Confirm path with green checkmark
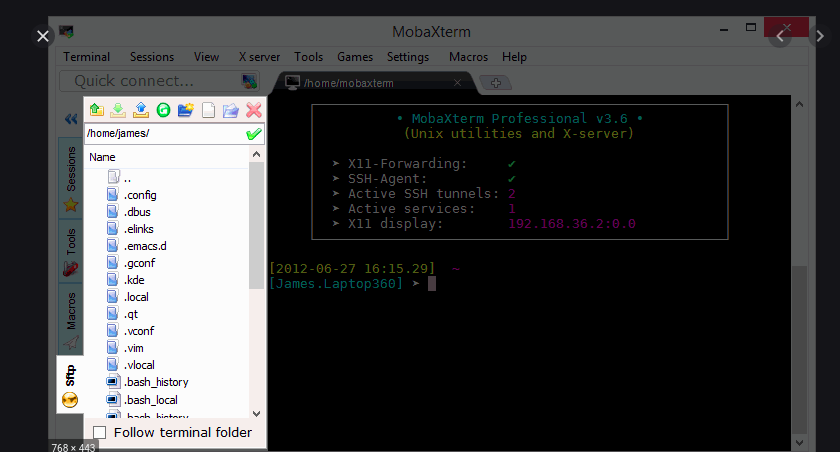This screenshot has width=840, height=452. 254,133
